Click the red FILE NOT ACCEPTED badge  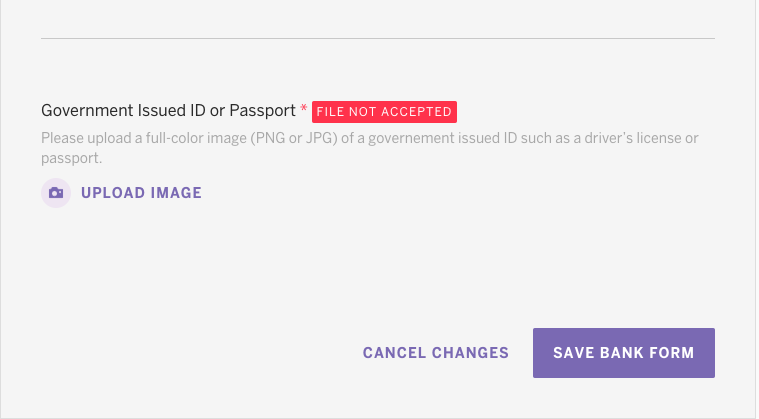(x=384, y=112)
